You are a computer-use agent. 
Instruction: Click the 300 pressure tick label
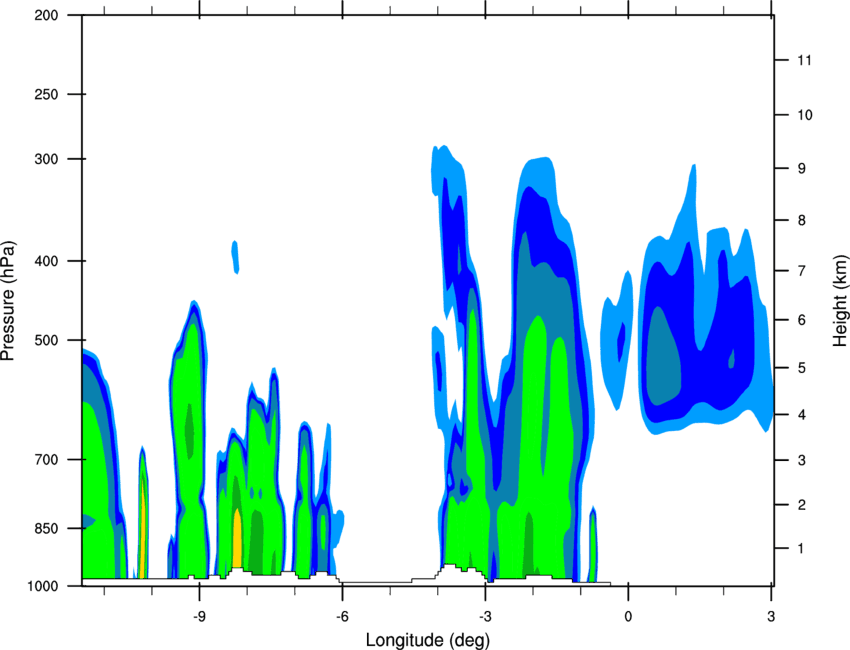pos(46,159)
